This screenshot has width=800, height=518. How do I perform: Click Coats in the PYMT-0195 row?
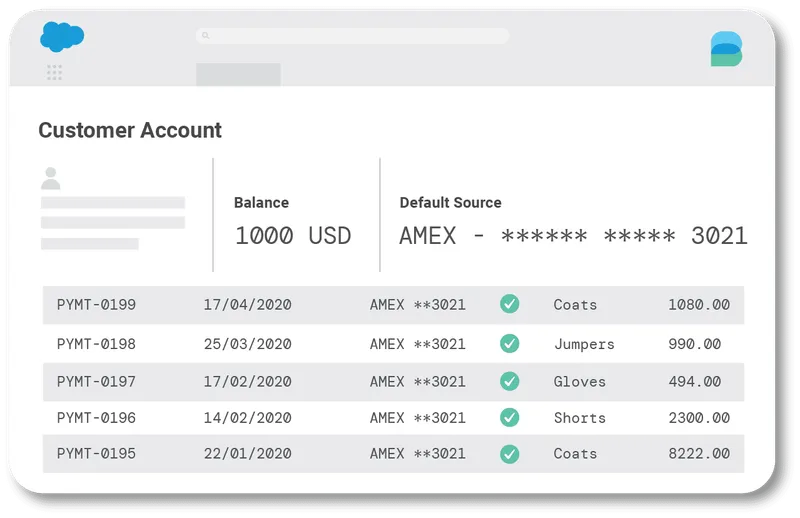click(575, 454)
